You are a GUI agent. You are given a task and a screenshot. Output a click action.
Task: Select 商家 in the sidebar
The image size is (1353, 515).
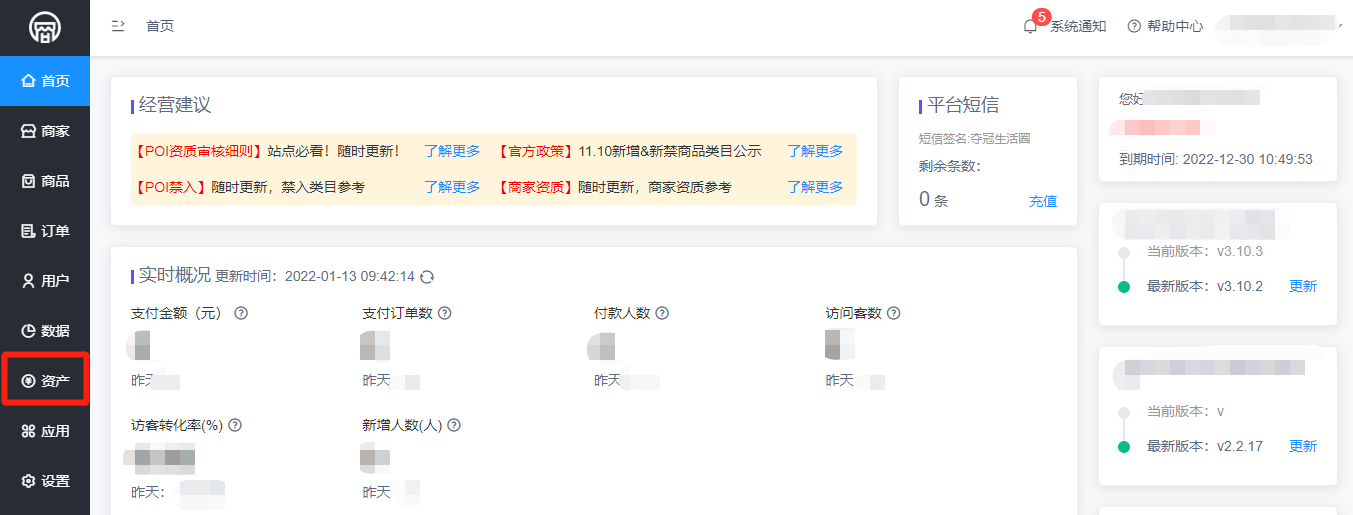[x=45, y=131]
